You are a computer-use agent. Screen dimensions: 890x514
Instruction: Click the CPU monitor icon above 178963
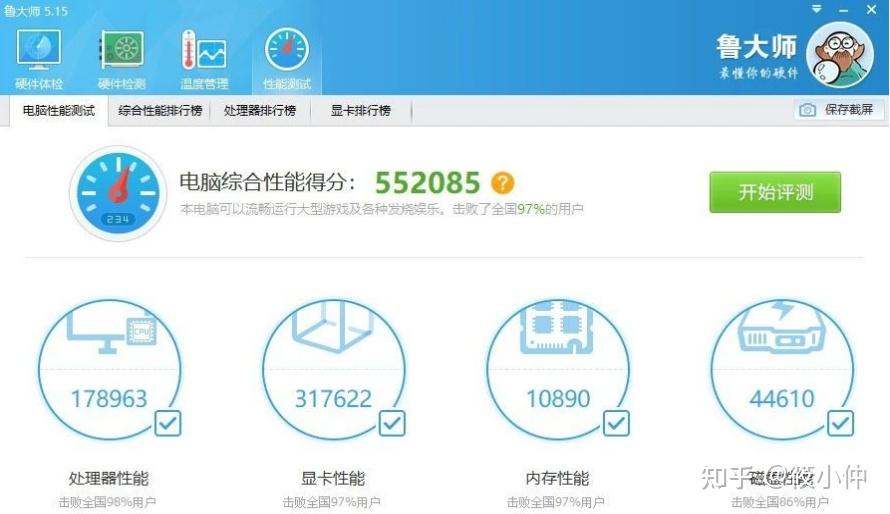pyautogui.click(x=111, y=332)
